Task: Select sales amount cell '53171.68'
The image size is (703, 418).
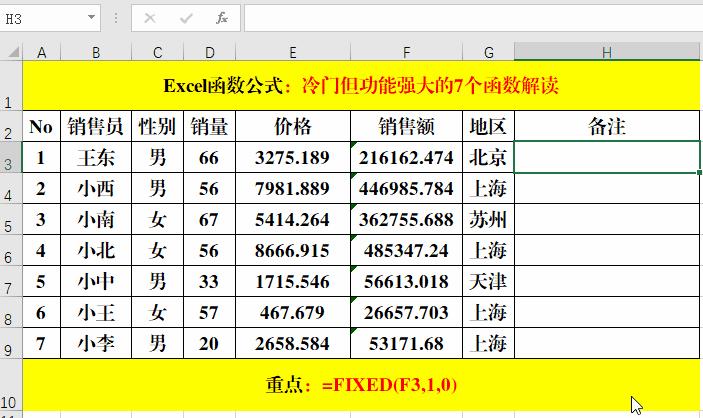Action: click(x=406, y=343)
